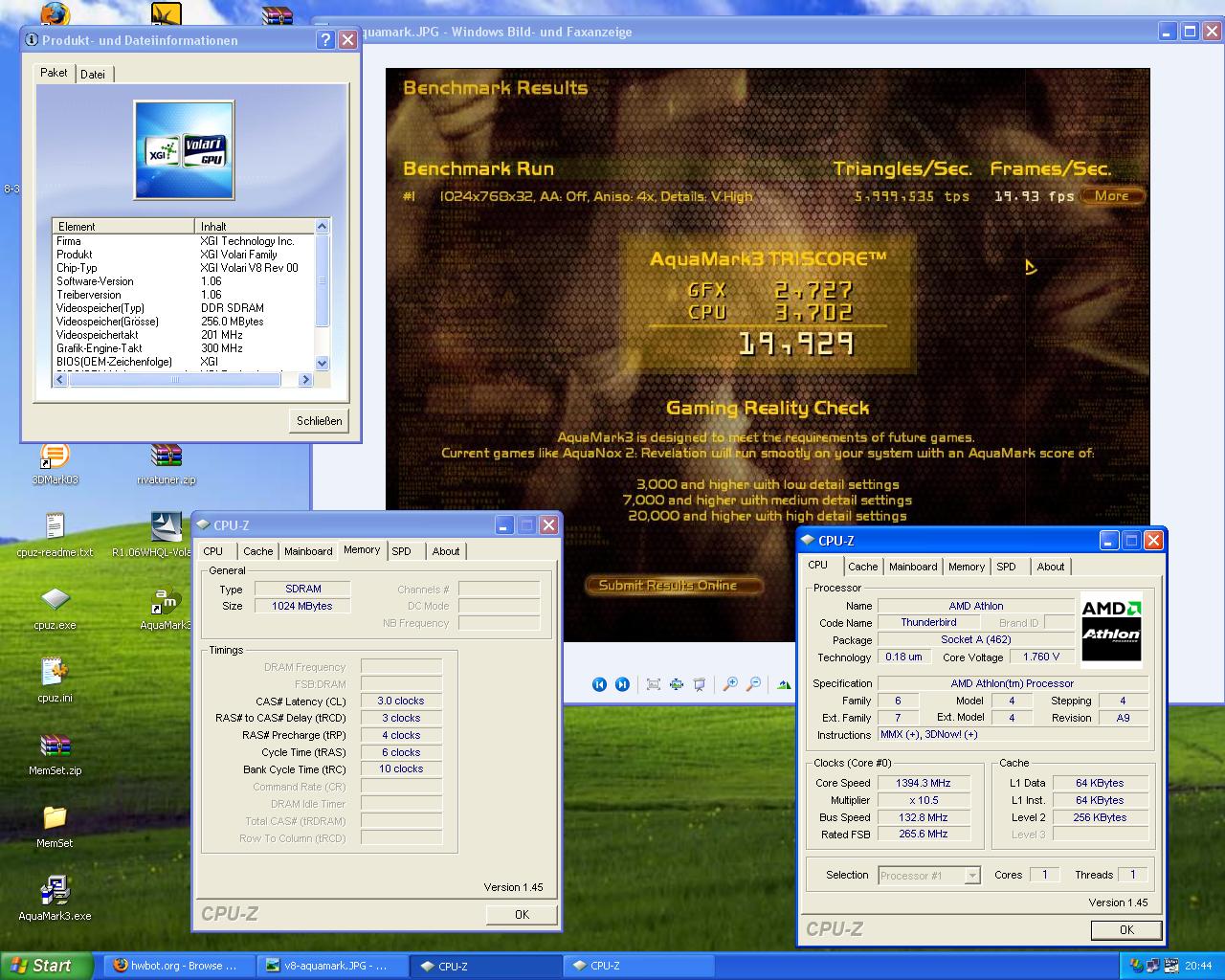This screenshot has width=1225, height=980.
Task: Open CPU tab in the Memory CPU-Z window
Action: tap(213, 551)
